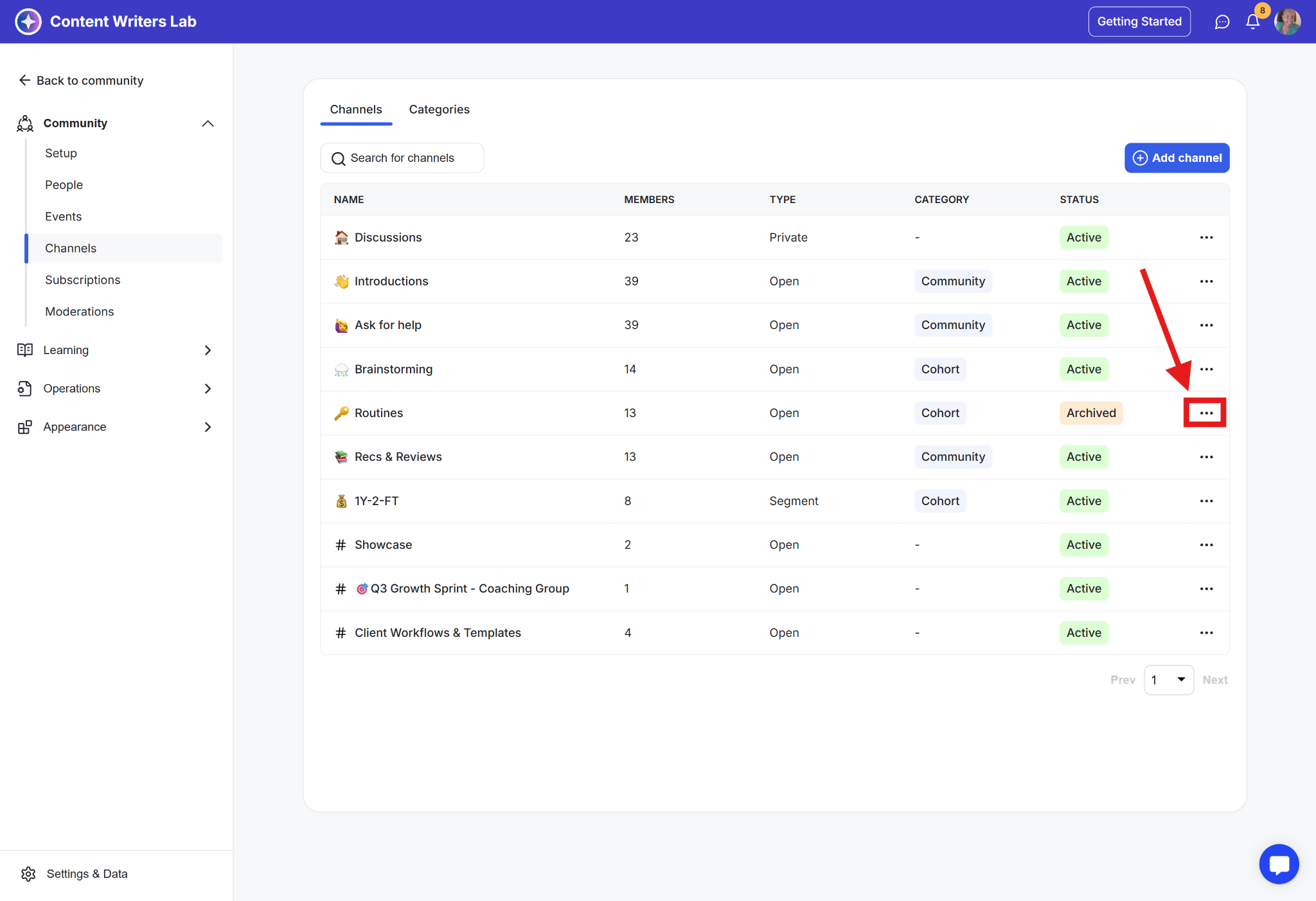Click the user profile avatar
Viewport: 1316px width, 901px height.
pyautogui.click(x=1287, y=22)
